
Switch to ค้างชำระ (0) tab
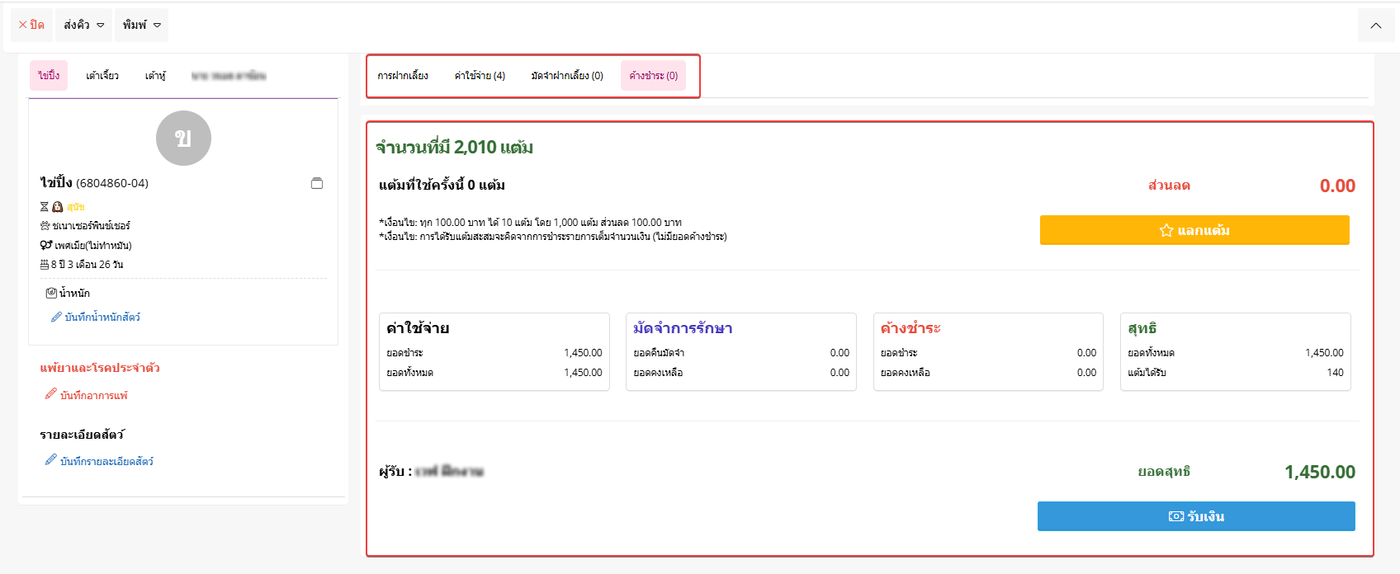pyautogui.click(x=654, y=76)
